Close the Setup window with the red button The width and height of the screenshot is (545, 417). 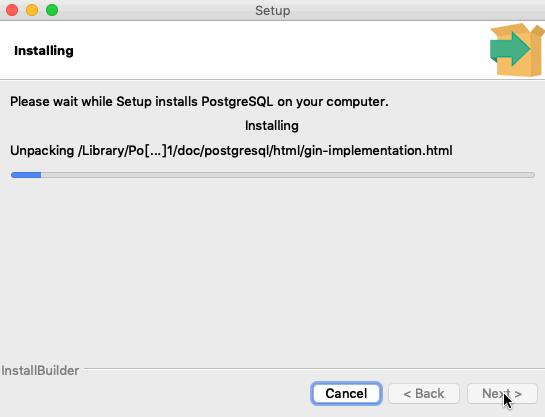[x=12, y=10]
